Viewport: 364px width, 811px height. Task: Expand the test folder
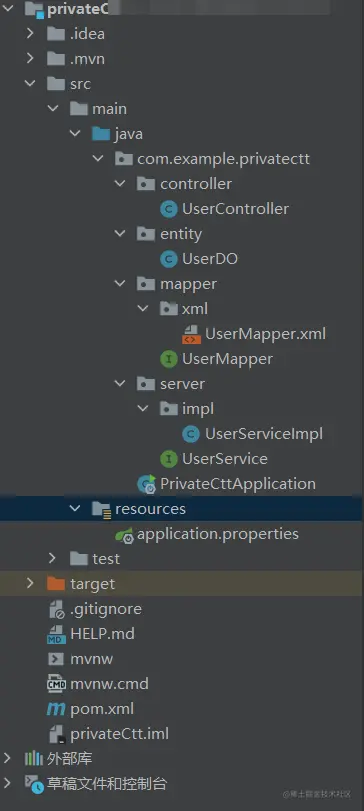[x=52, y=559]
